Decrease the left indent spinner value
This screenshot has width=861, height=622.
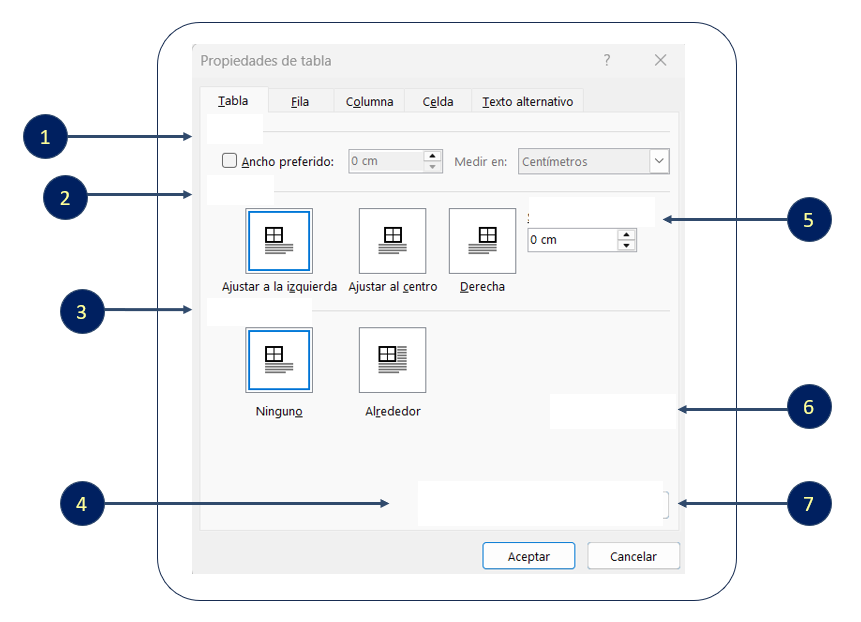[627, 245]
